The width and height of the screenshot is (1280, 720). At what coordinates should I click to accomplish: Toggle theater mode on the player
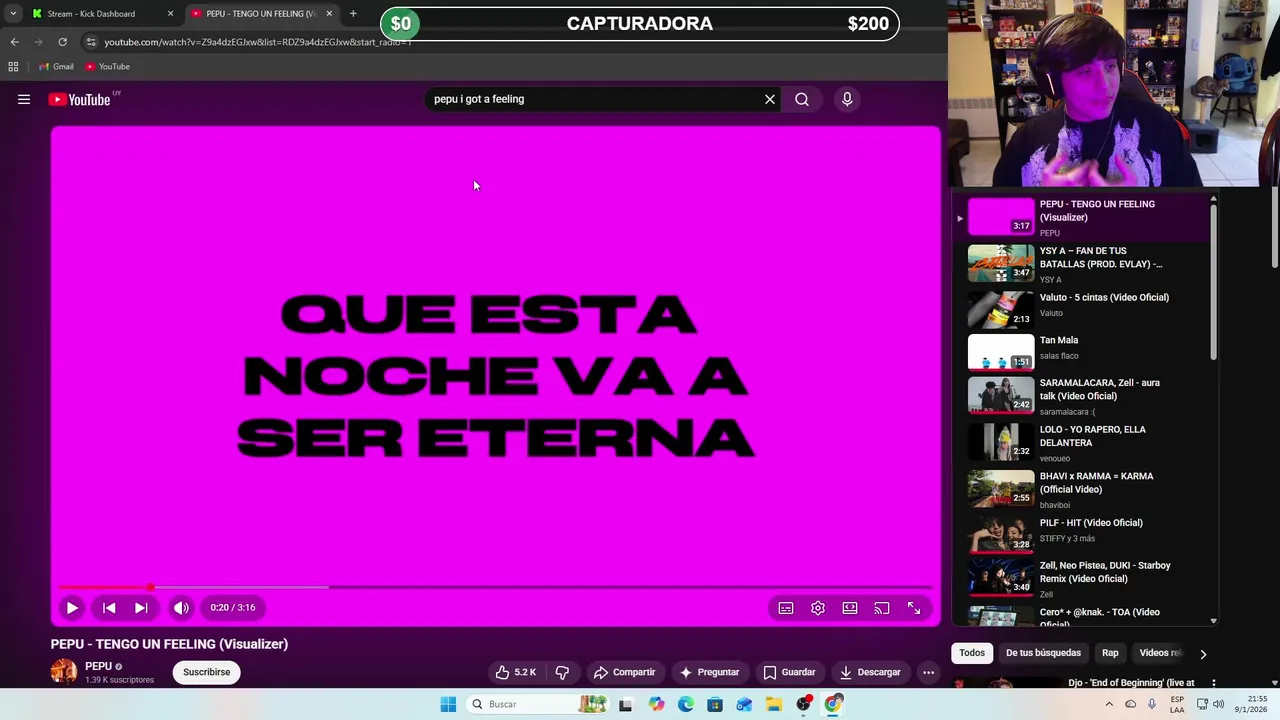[x=850, y=607]
